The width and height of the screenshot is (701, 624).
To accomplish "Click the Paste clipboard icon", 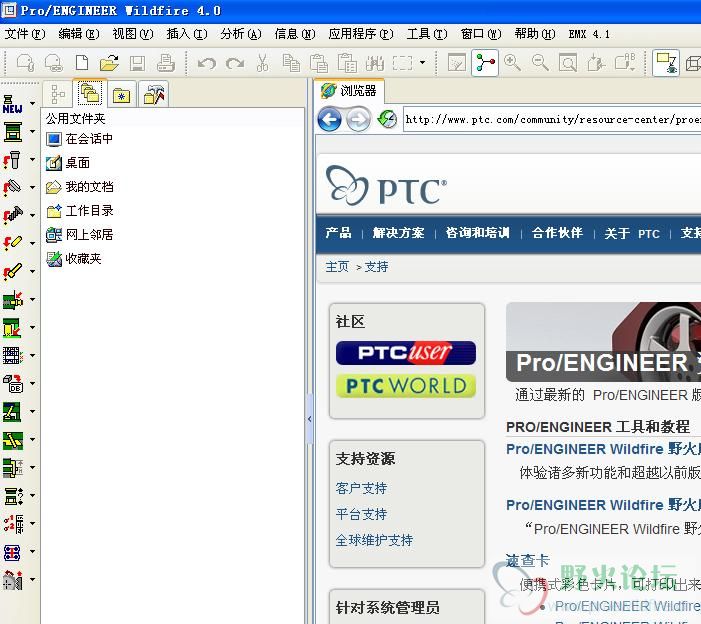I will tap(319, 63).
